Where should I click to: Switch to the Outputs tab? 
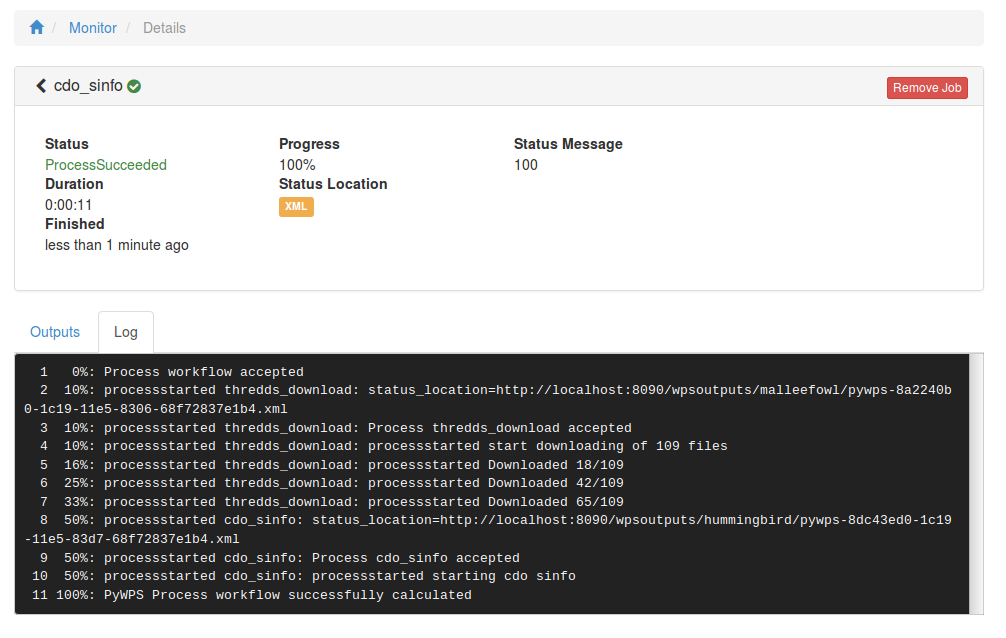55,332
